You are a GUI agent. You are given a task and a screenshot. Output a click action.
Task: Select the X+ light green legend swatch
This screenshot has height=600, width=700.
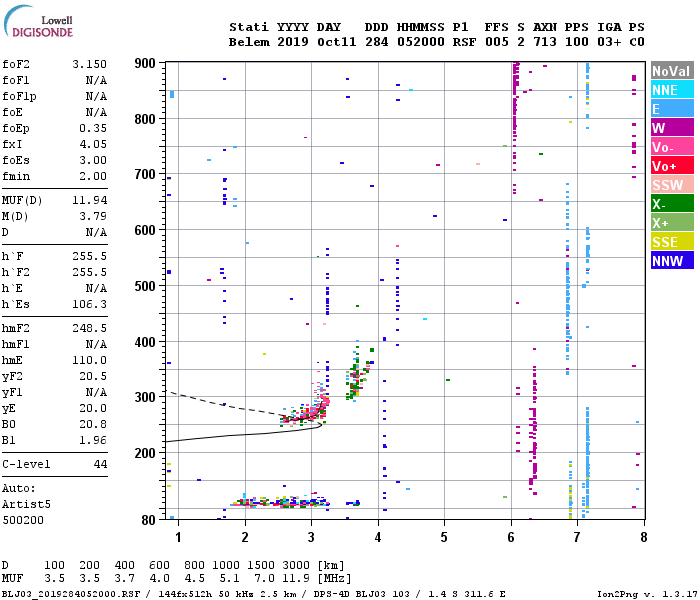click(x=672, y=223)
